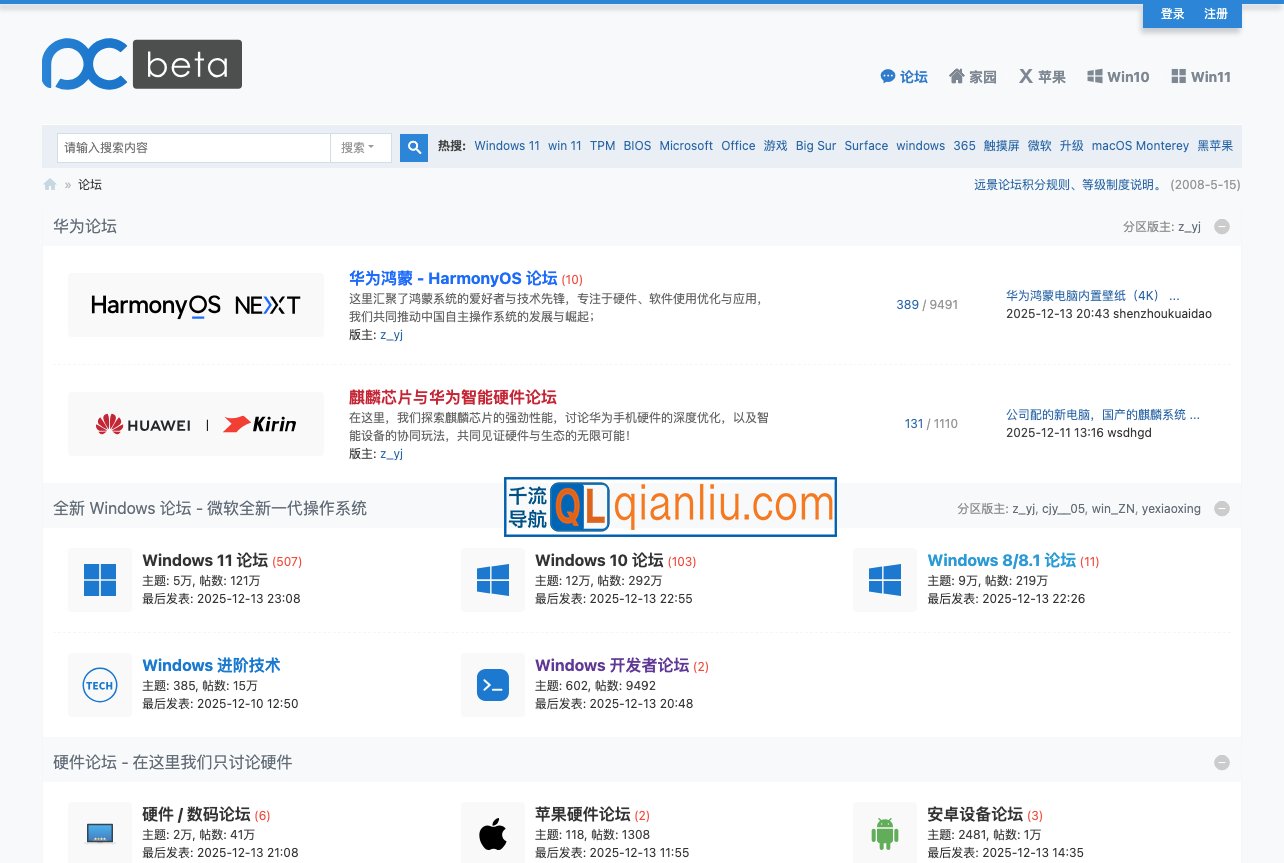
Task: Click the blue search magnifier button
Action: coord(414,147)
